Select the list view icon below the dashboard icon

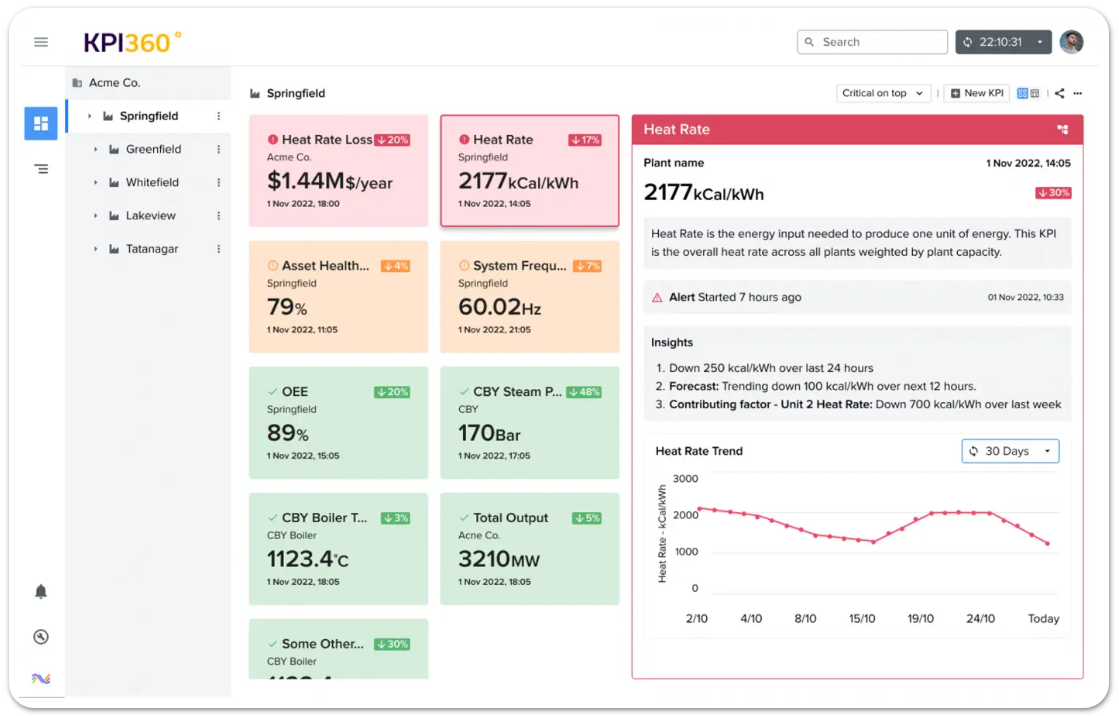pyautogui.click(x=40, y=168)
